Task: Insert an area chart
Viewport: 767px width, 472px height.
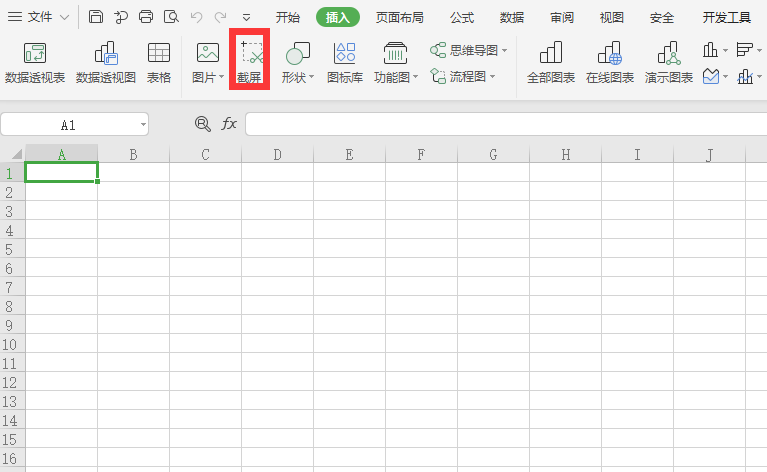Action: [711, 76]
